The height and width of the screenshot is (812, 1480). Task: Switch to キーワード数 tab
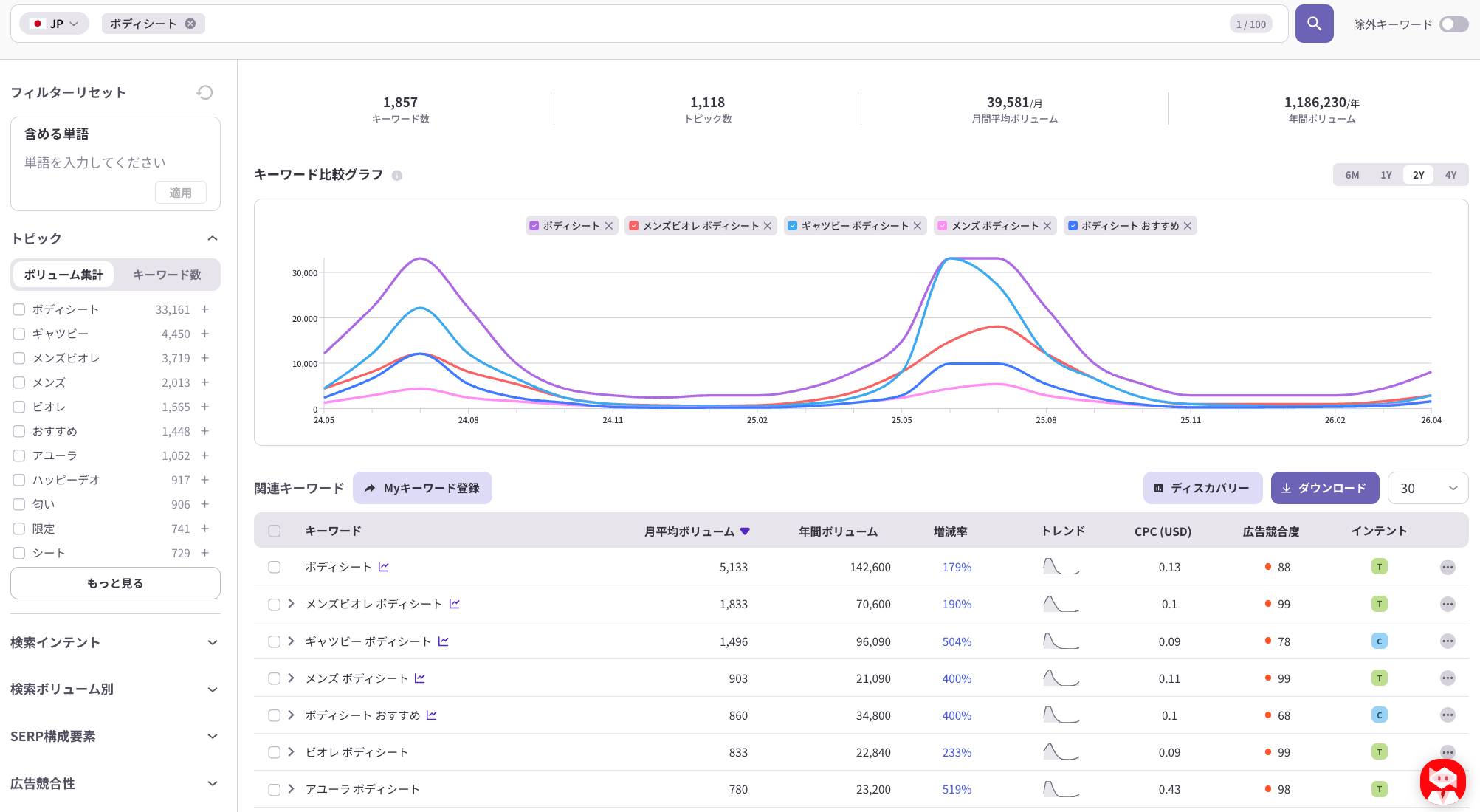click(167, 275)
